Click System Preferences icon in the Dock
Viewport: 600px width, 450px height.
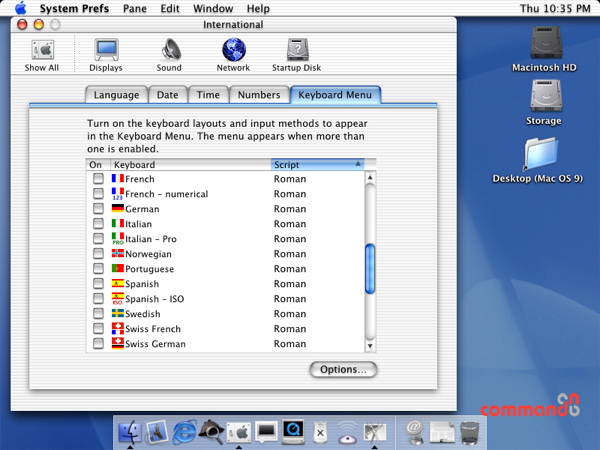pyautogui.click(x=238, y=433)
